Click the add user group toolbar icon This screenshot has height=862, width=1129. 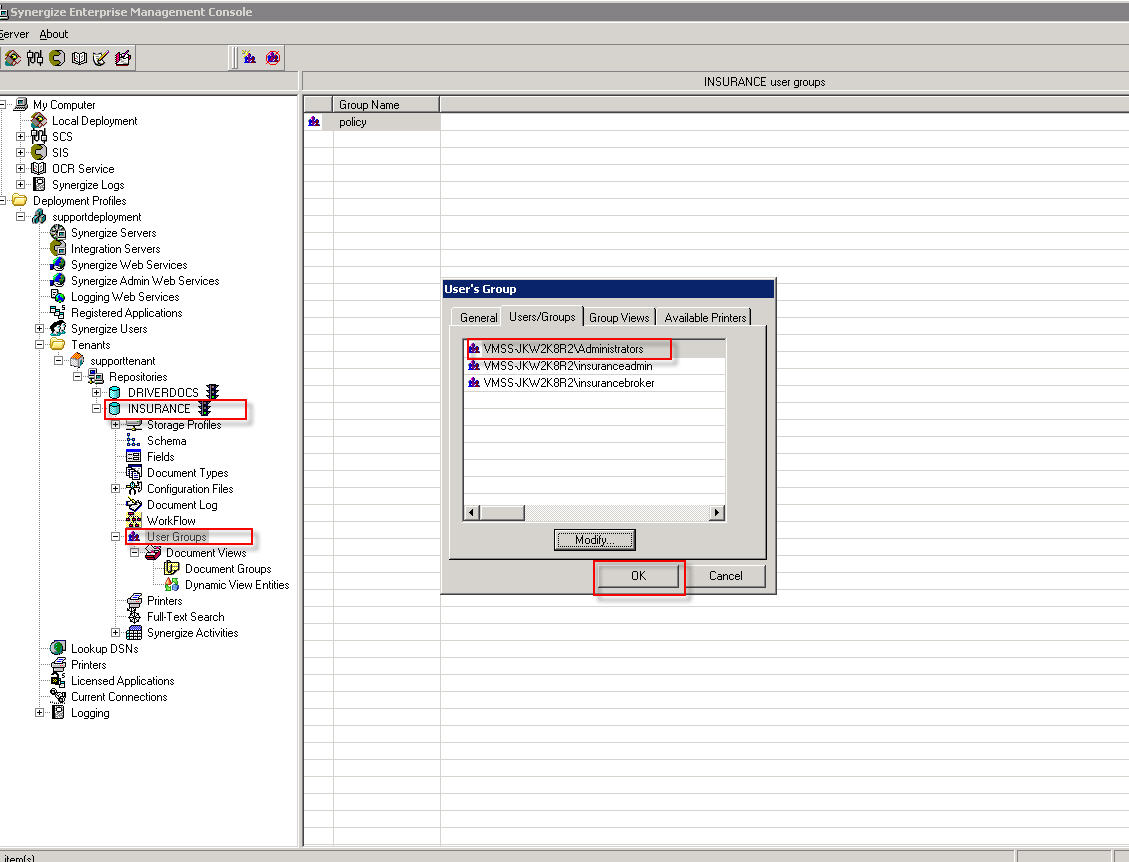click(249, 58)
